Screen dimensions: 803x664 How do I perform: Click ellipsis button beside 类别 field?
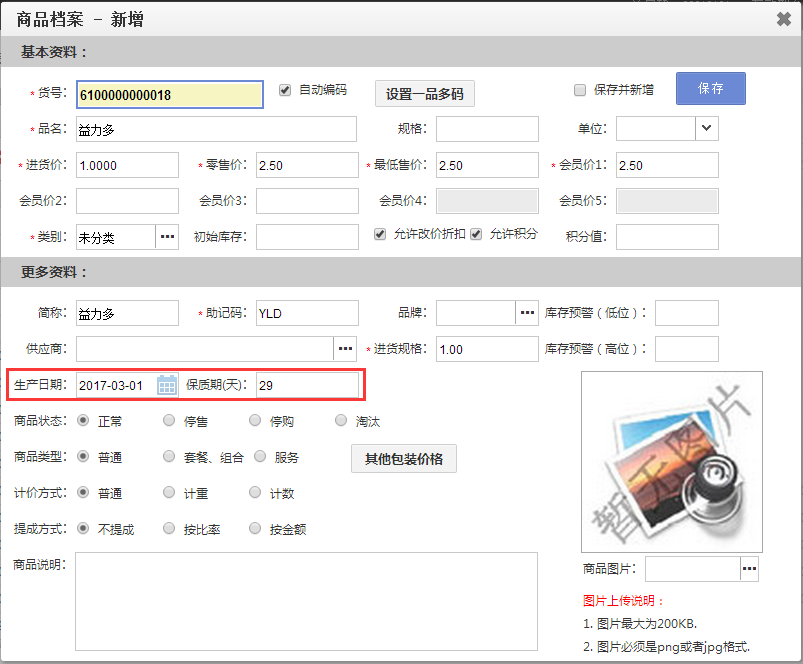pos(167,237)
